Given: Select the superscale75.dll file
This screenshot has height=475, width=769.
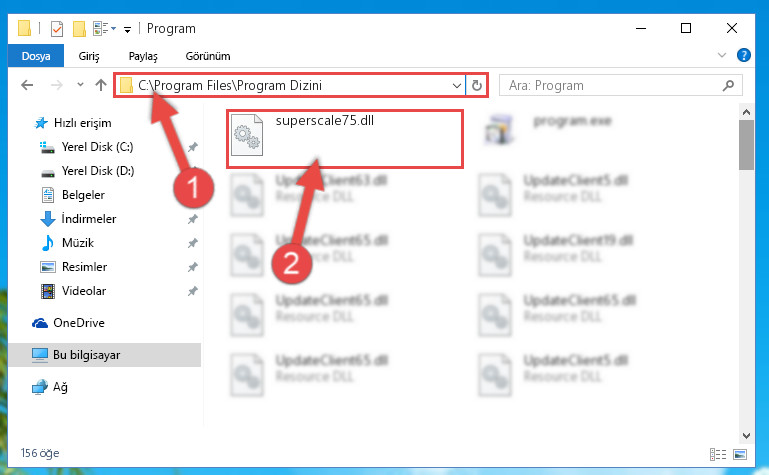Looking at the screenshot, I should pyautogui.click(x=345, y=139).
